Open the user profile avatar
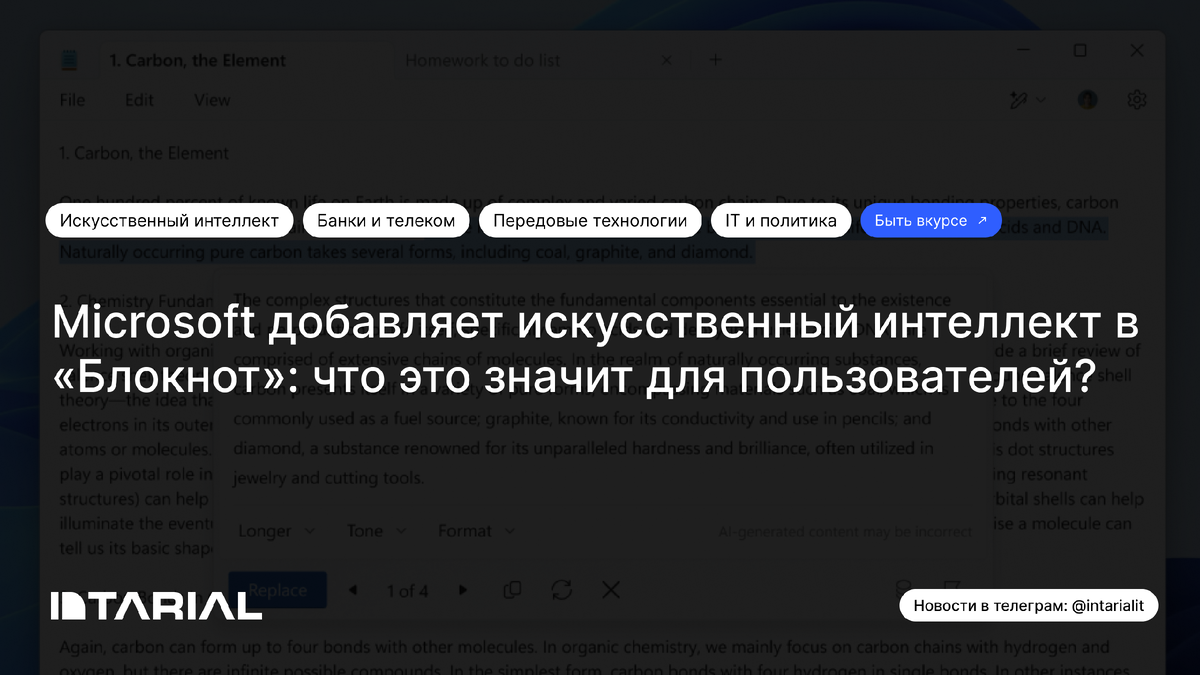The height and width of the screenshot is (675, 1200). click(x=1088, y=100)
